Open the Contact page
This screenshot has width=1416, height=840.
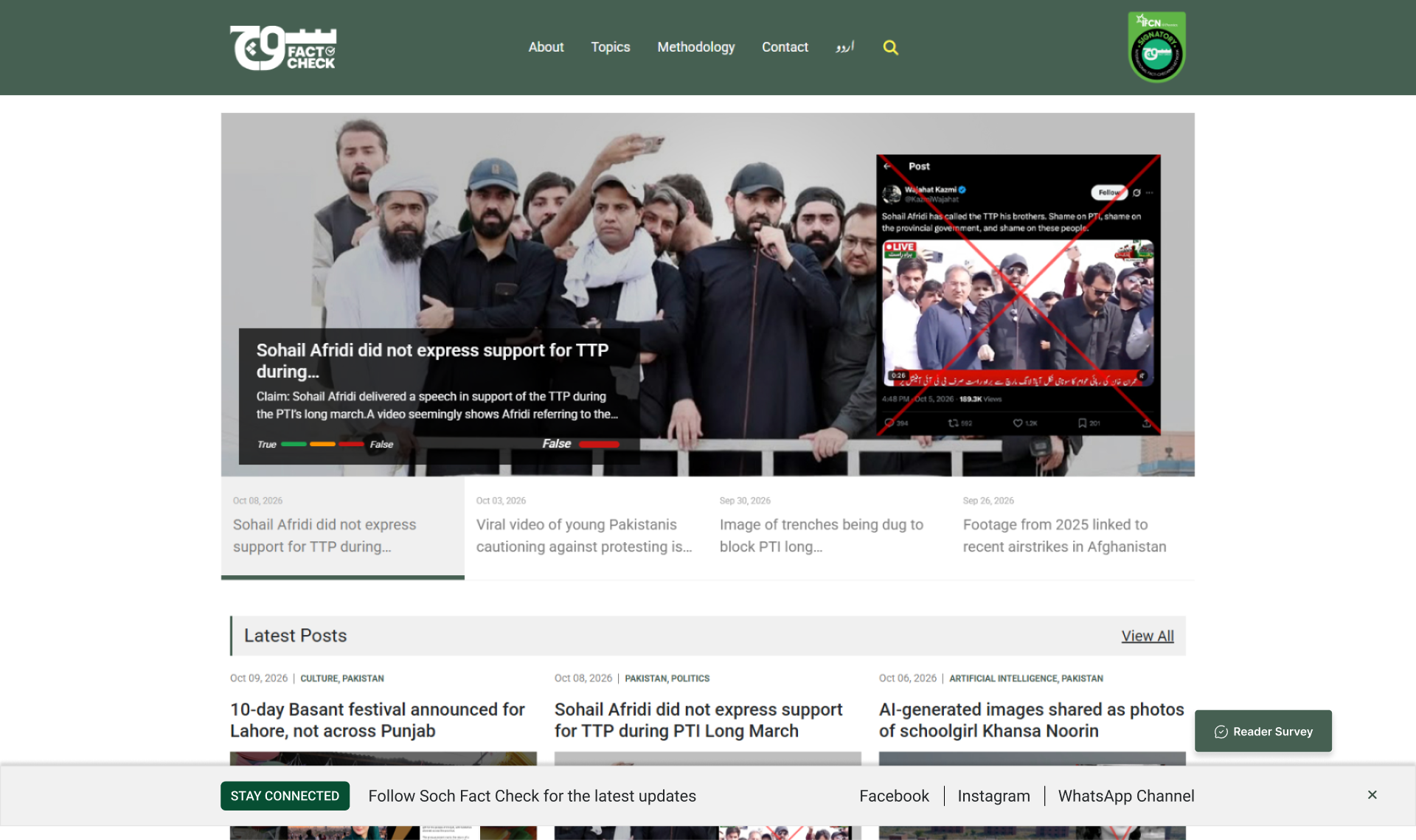point(785,47)
